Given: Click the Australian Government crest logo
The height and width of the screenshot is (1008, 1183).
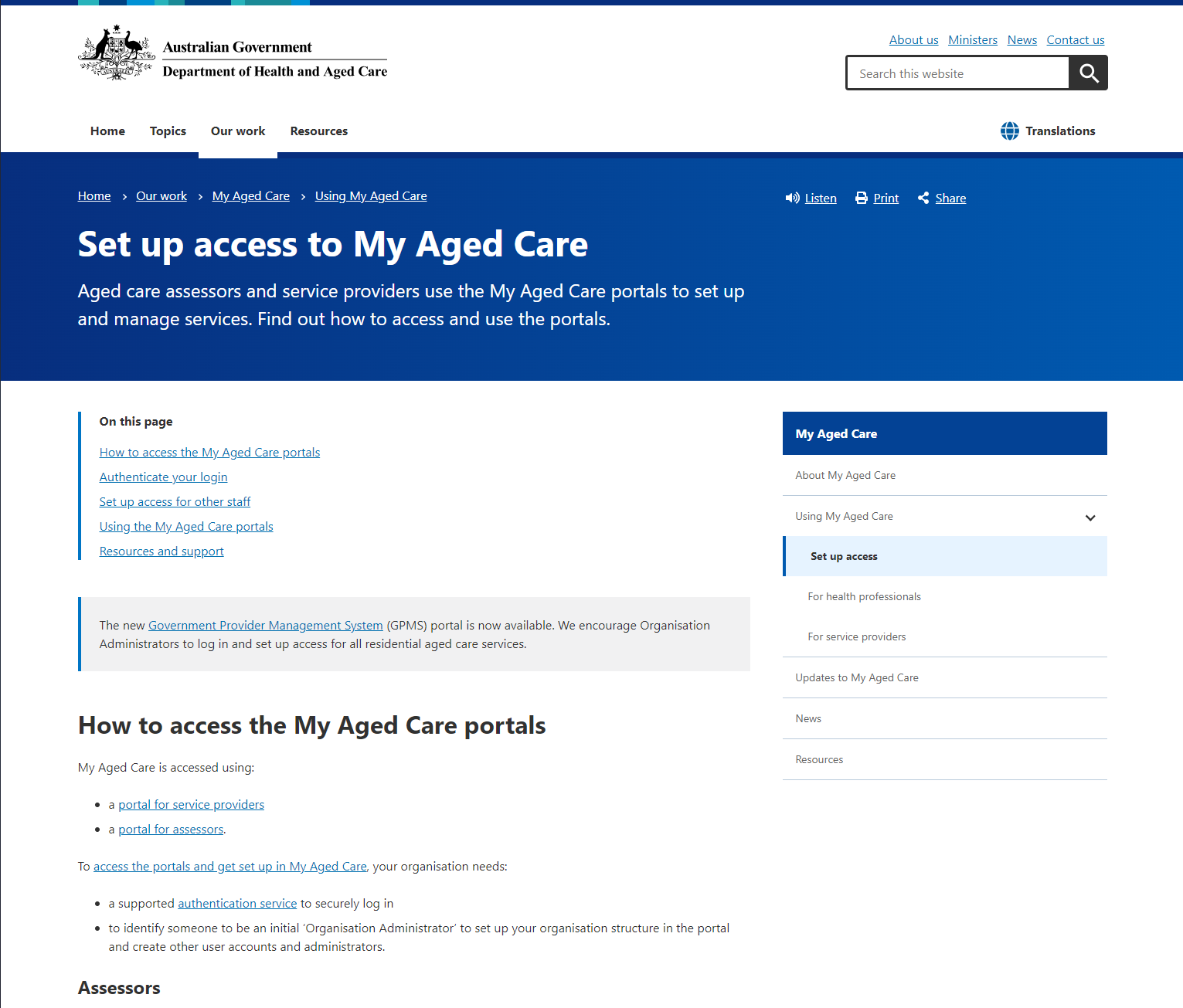Looking at the screenshot, I should (116, 53).
